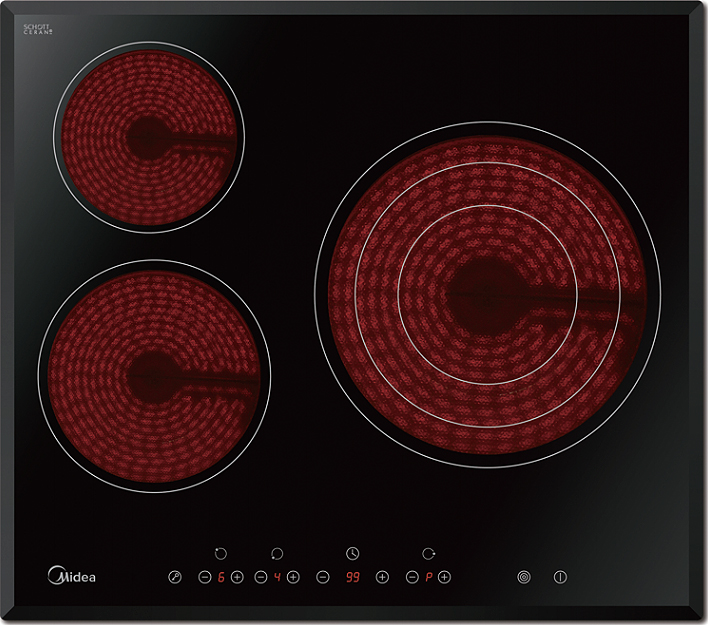The image size is (708, 625).
Task: Increase heat level showing 4
Action: pos(293,577)
